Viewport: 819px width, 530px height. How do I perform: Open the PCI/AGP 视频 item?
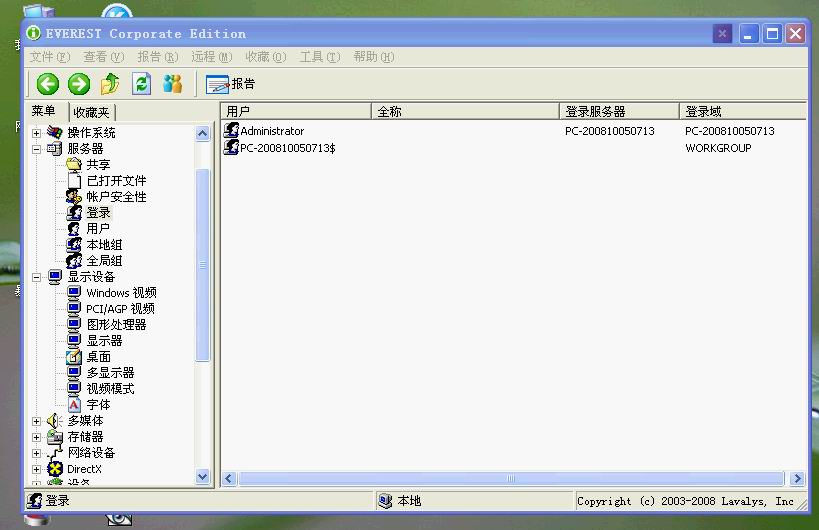tap(120, 309)
